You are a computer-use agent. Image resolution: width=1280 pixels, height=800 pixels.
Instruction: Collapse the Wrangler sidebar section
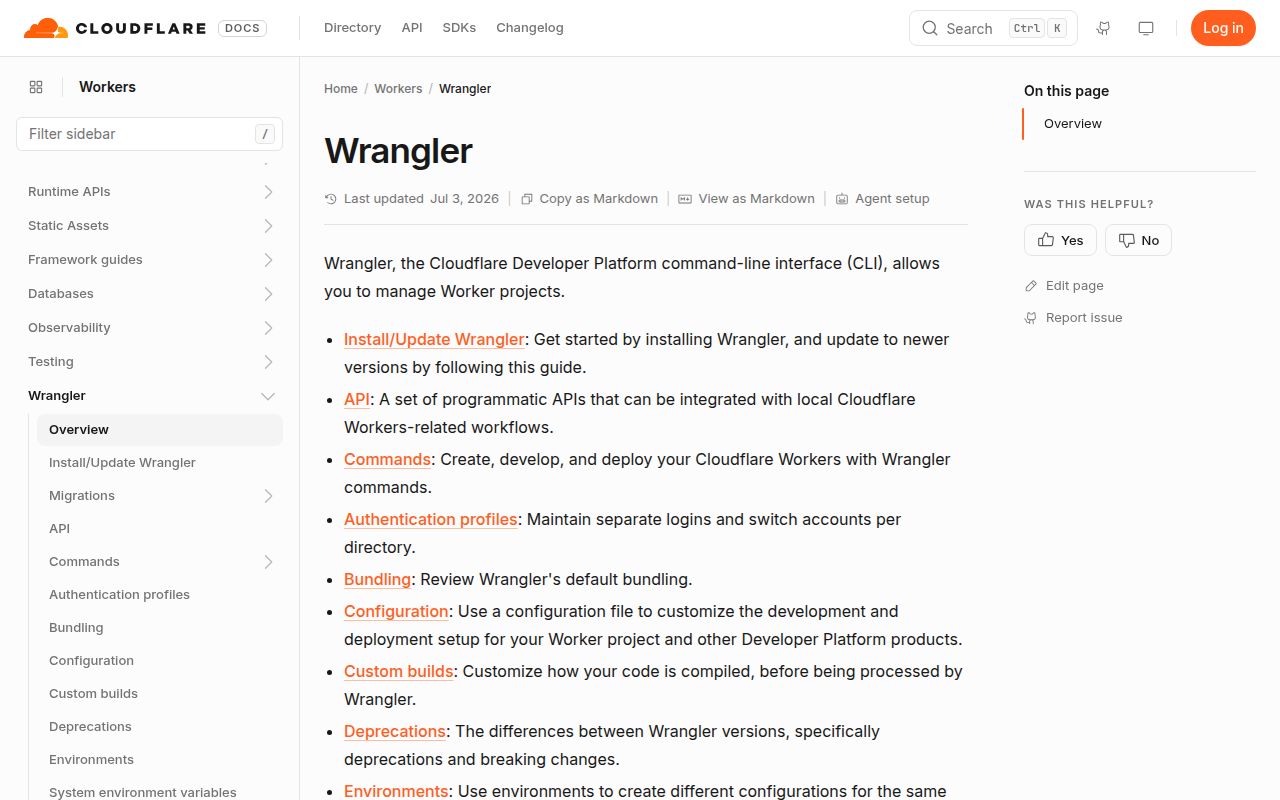pyautogui.click(x=268, y=396)
